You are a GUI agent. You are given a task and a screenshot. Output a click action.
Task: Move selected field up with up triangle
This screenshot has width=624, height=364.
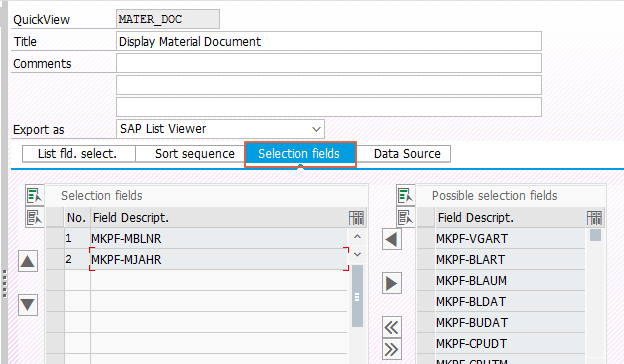click(x=28, y=261)
